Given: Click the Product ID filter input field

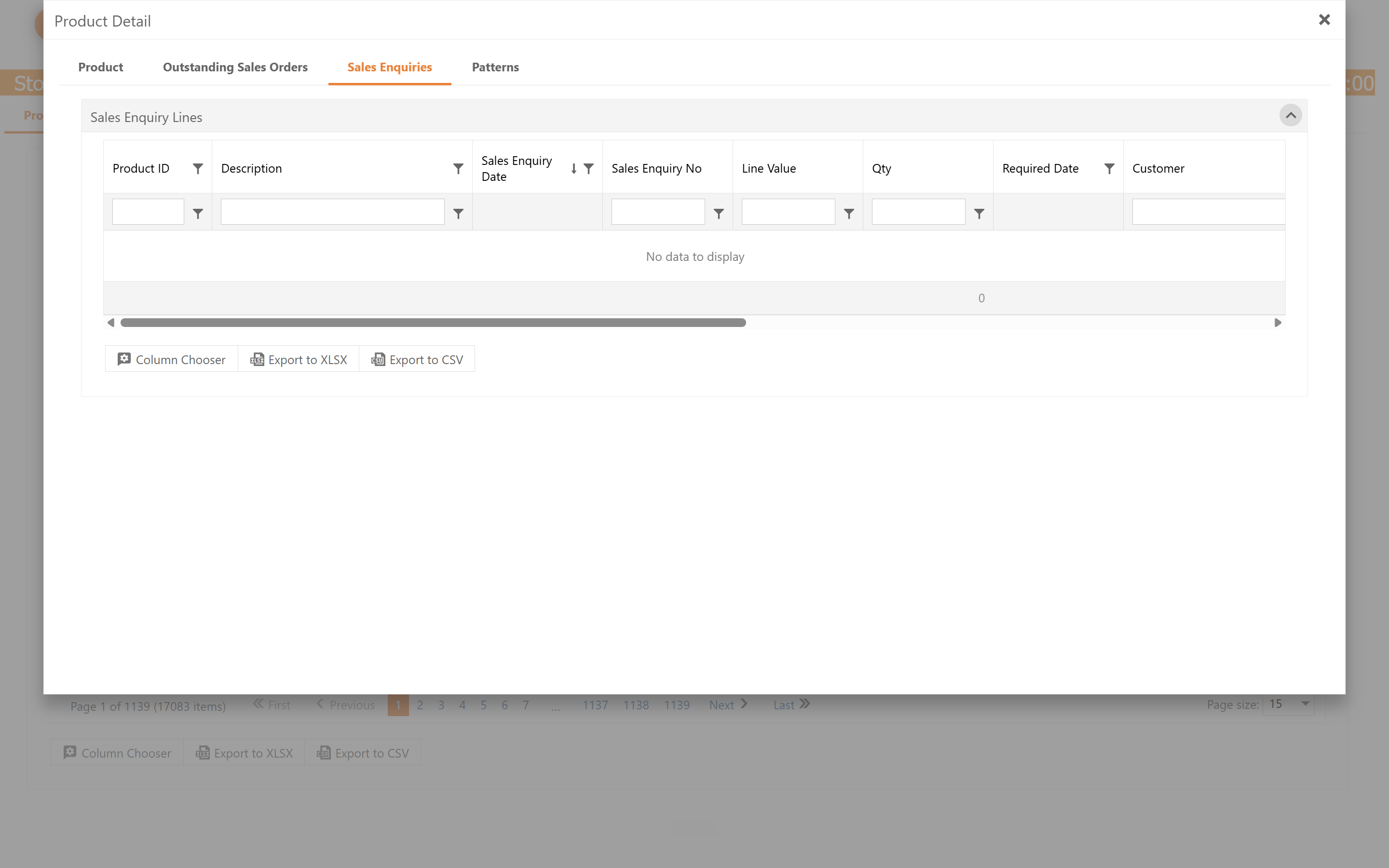Looking at the screenshot, I should (148, 212).
